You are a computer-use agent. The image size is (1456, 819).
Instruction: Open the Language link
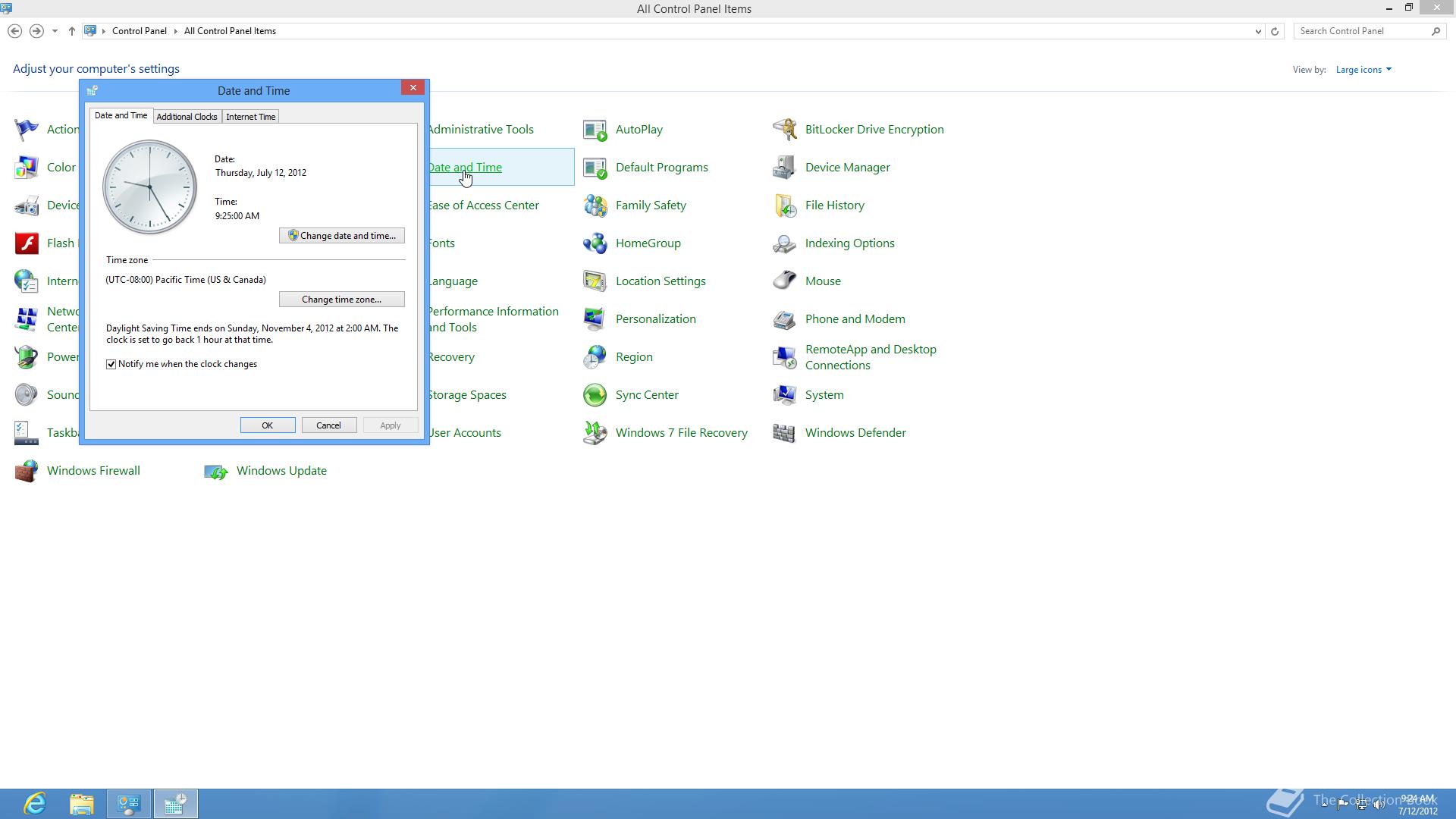click(x=453, y=281)
